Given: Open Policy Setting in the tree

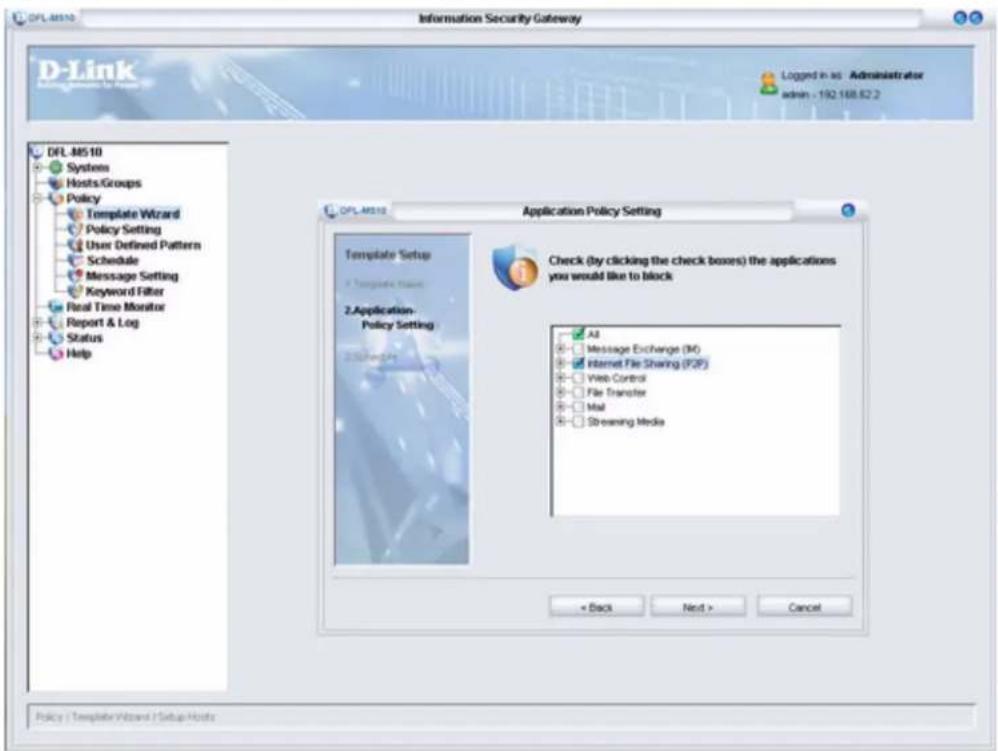Looking at the screenshot, I should coord(123,229).
